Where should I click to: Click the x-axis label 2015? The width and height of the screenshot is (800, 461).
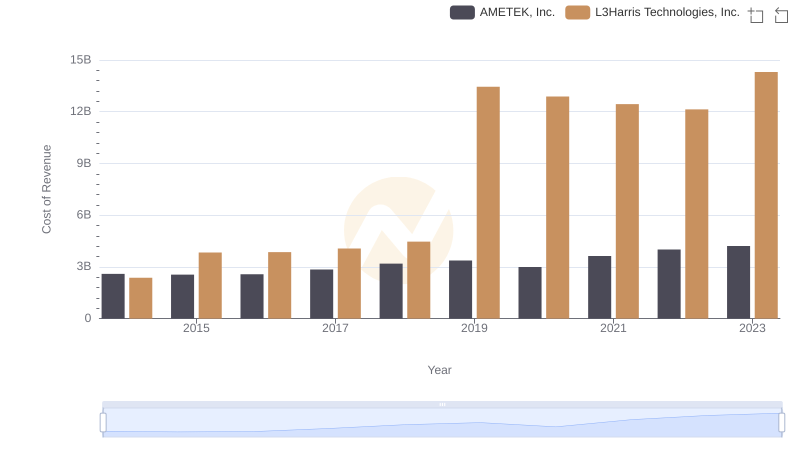click(196, 328)
